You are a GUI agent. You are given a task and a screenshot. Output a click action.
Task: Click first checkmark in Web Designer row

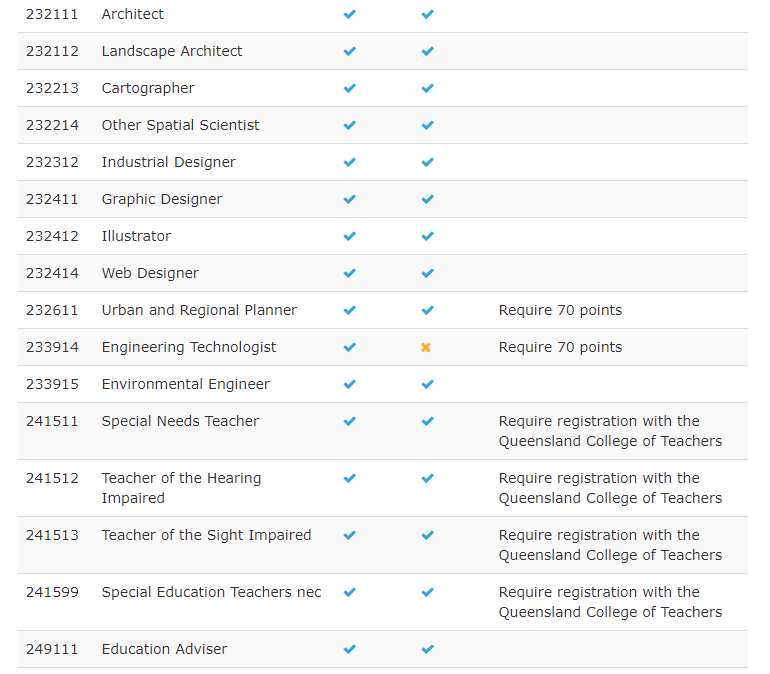point(349,274)
